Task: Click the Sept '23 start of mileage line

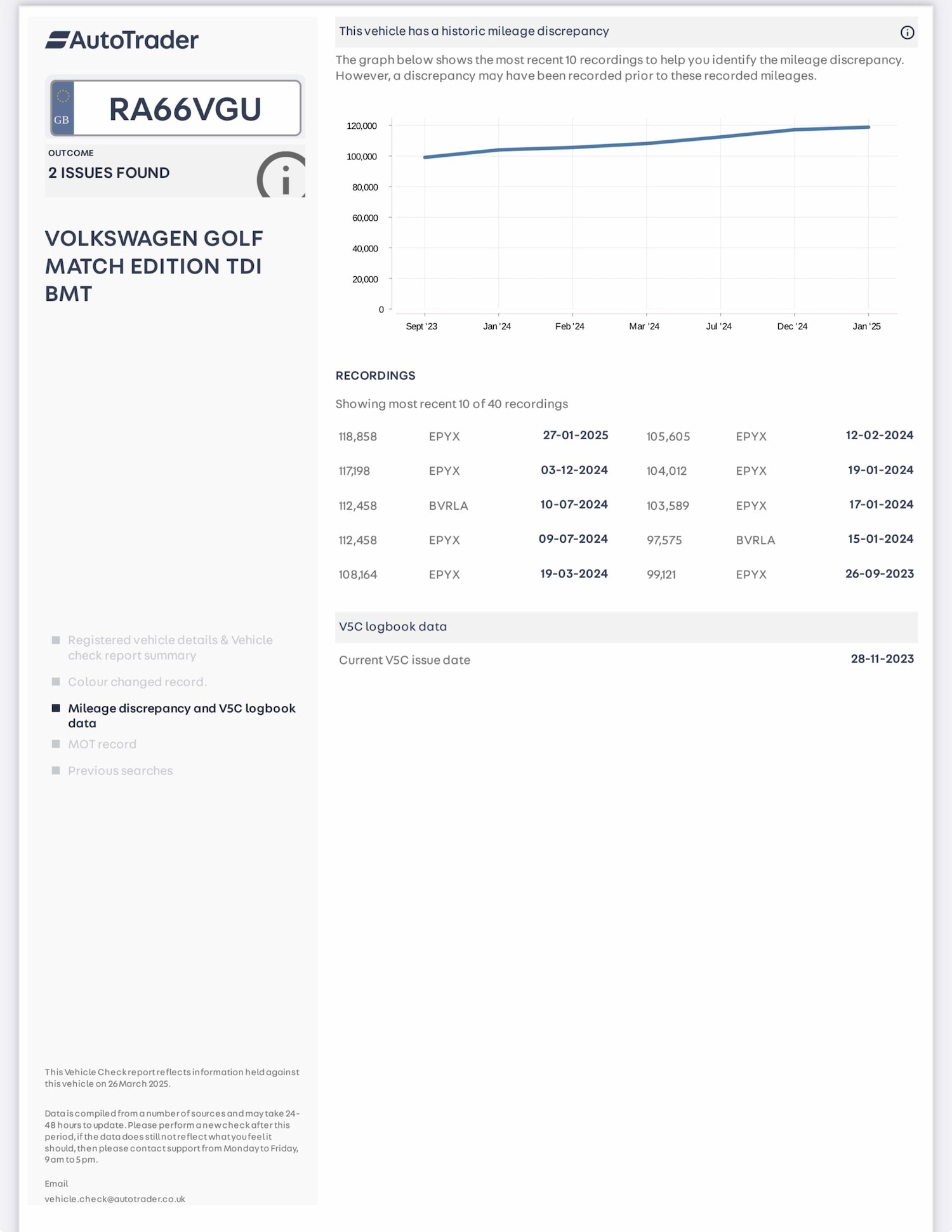Action: click(x=425, y=157)
